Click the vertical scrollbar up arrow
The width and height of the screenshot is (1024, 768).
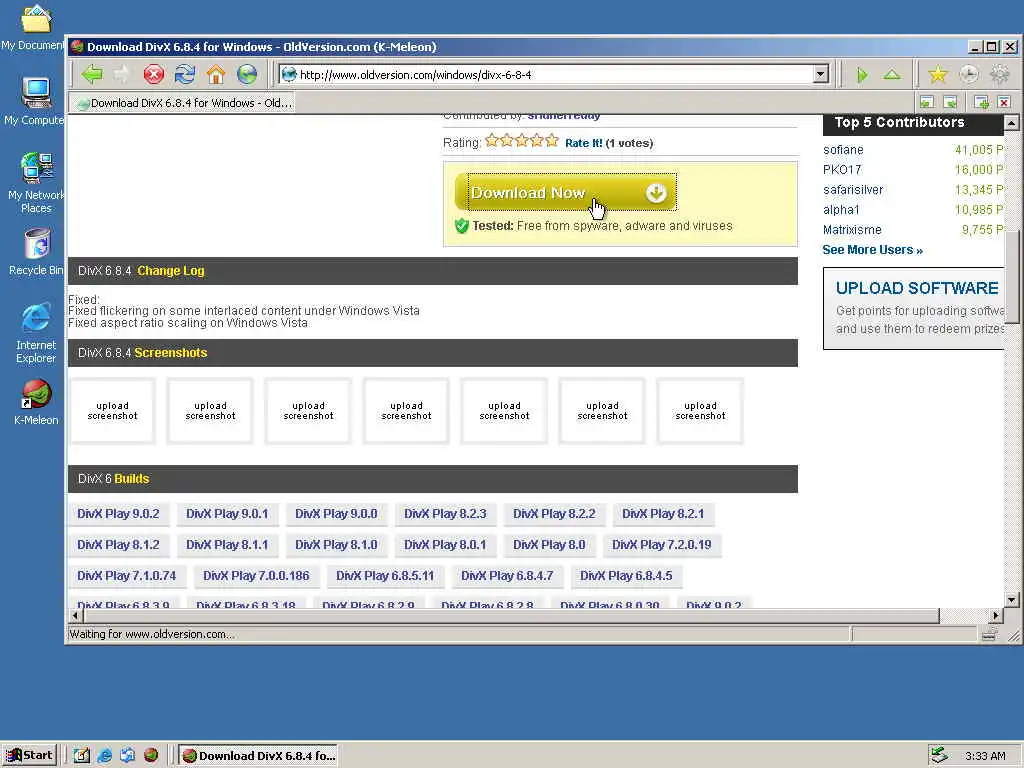point(1012,123)
